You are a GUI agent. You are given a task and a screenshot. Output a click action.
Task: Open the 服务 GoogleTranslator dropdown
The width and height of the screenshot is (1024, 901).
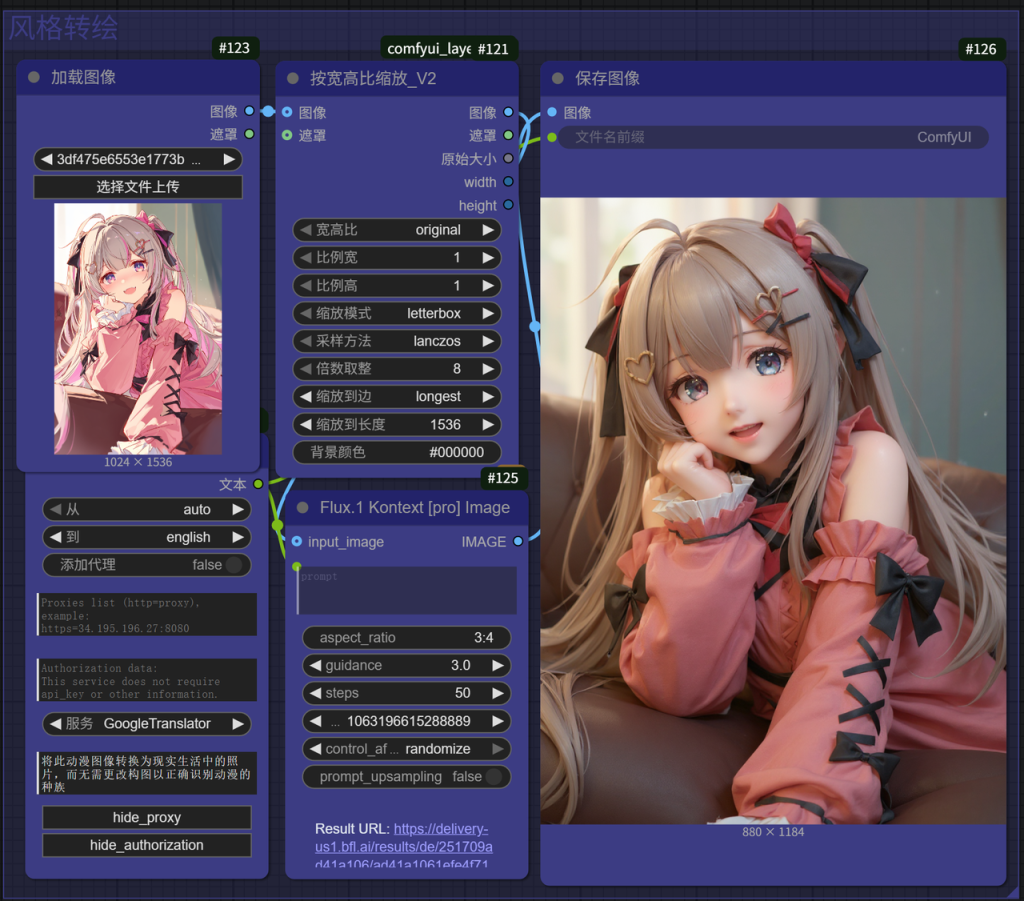point(146,723)
